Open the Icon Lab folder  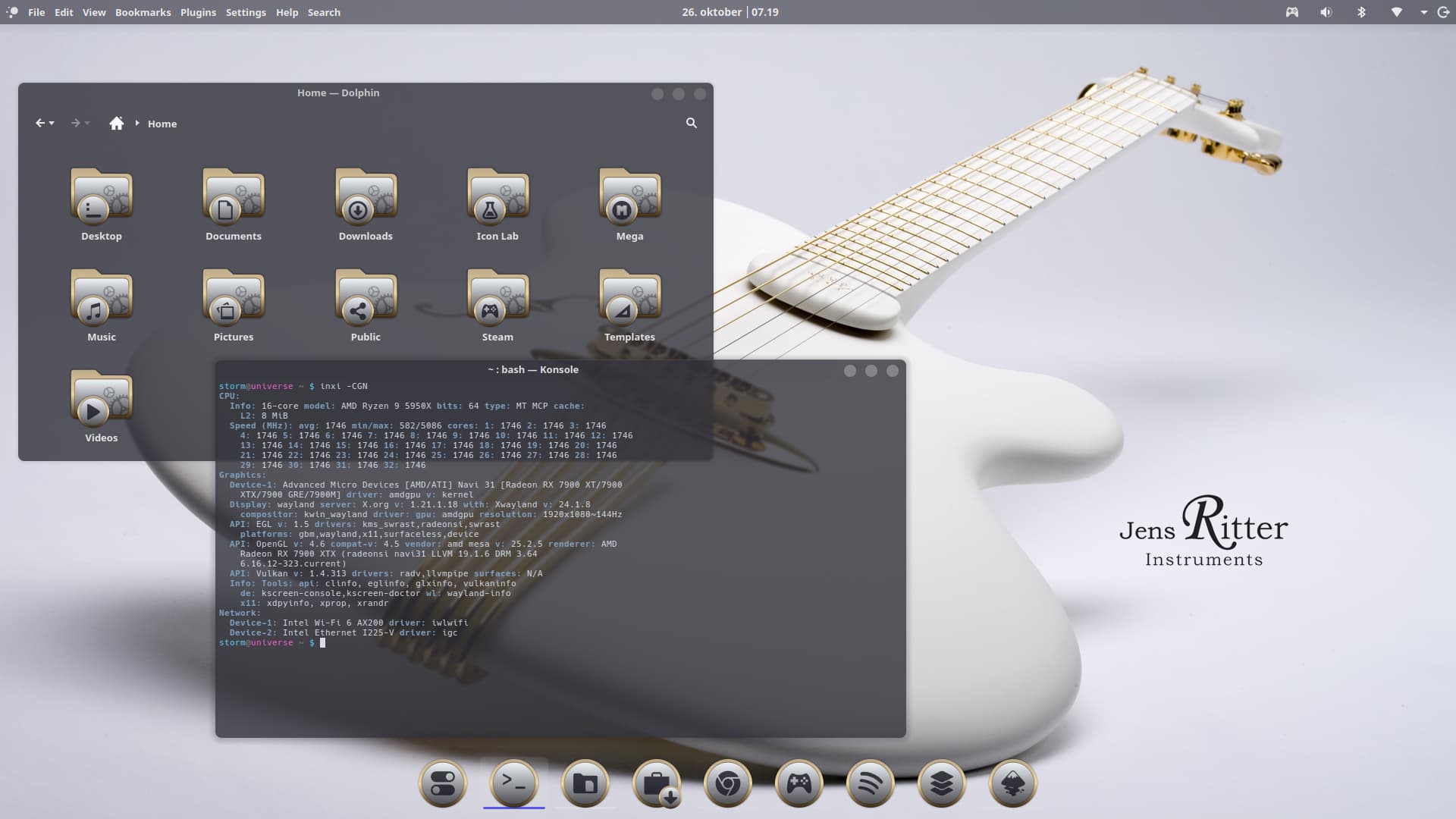coord(497,199)
